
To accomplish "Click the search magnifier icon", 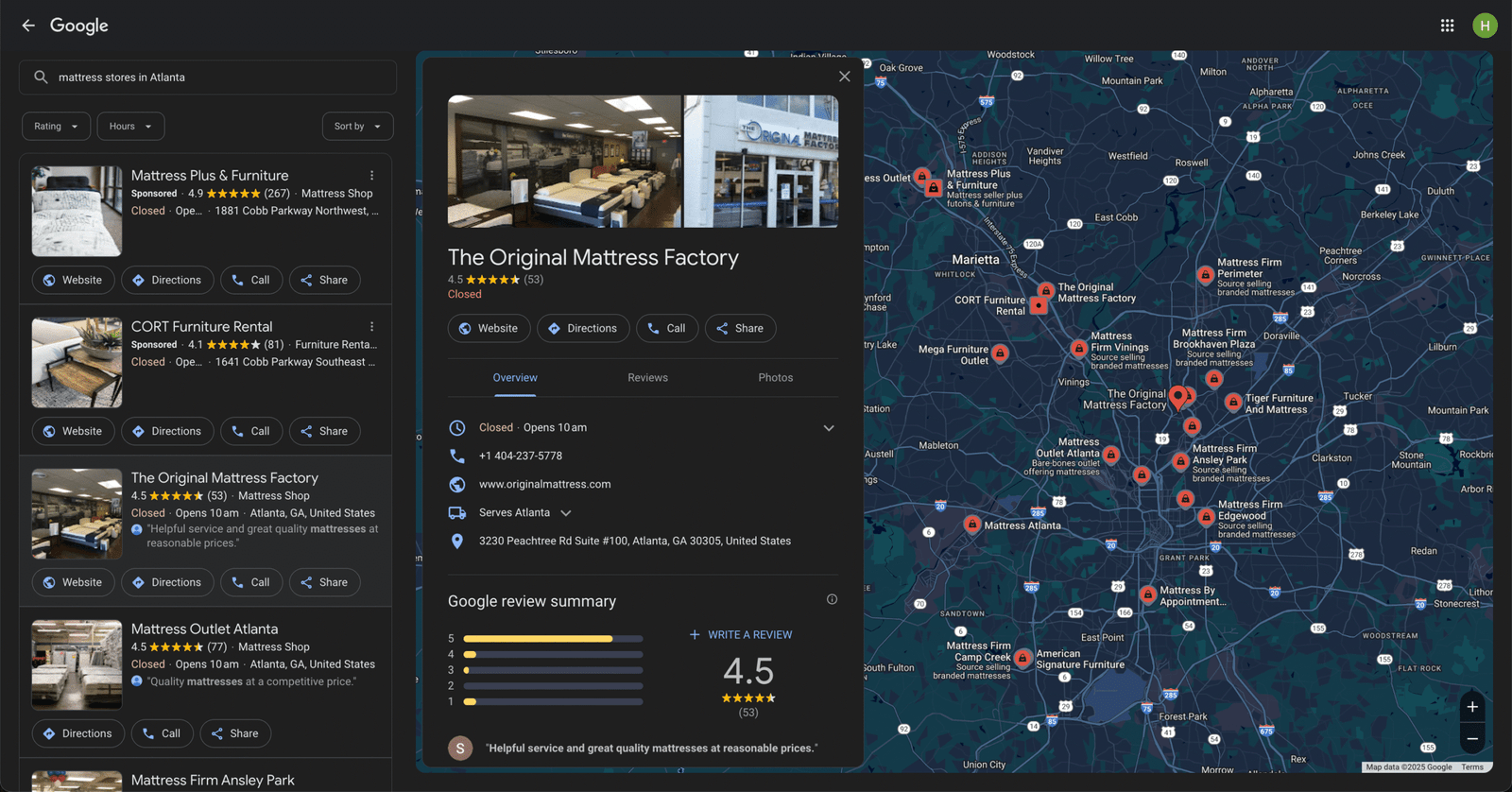I will (41, 77).
